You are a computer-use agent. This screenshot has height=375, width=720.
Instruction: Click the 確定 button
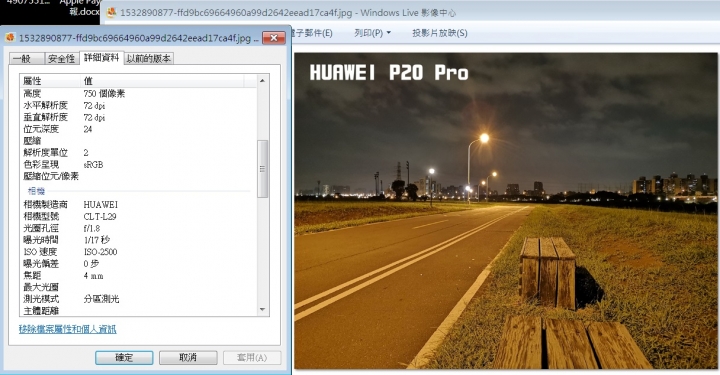(x=124, y=358)
